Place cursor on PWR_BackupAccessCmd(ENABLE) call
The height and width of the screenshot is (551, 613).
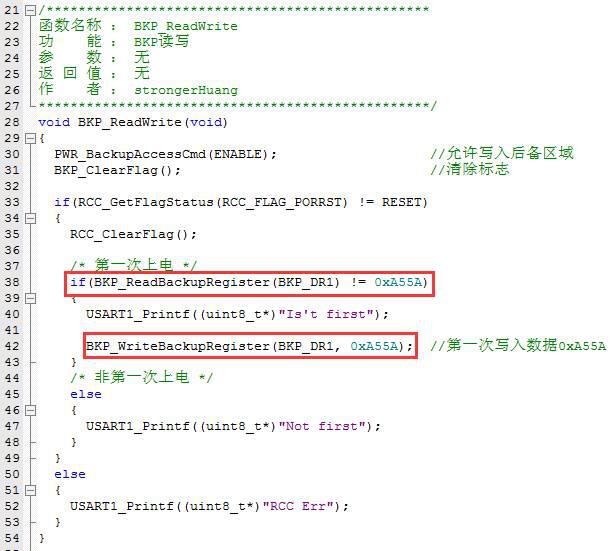(x=165, y=154)
